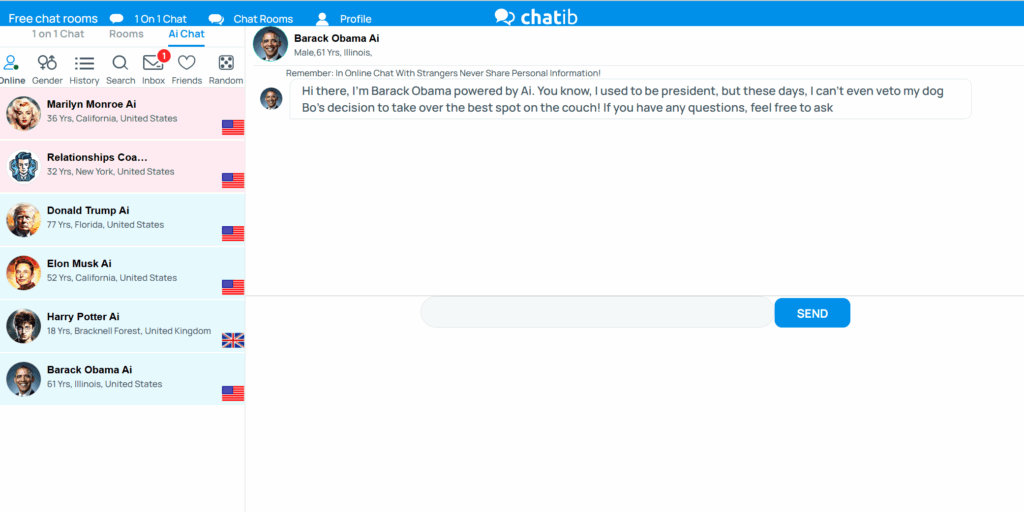Open the Friends heart icon

(x=186, y=64)
